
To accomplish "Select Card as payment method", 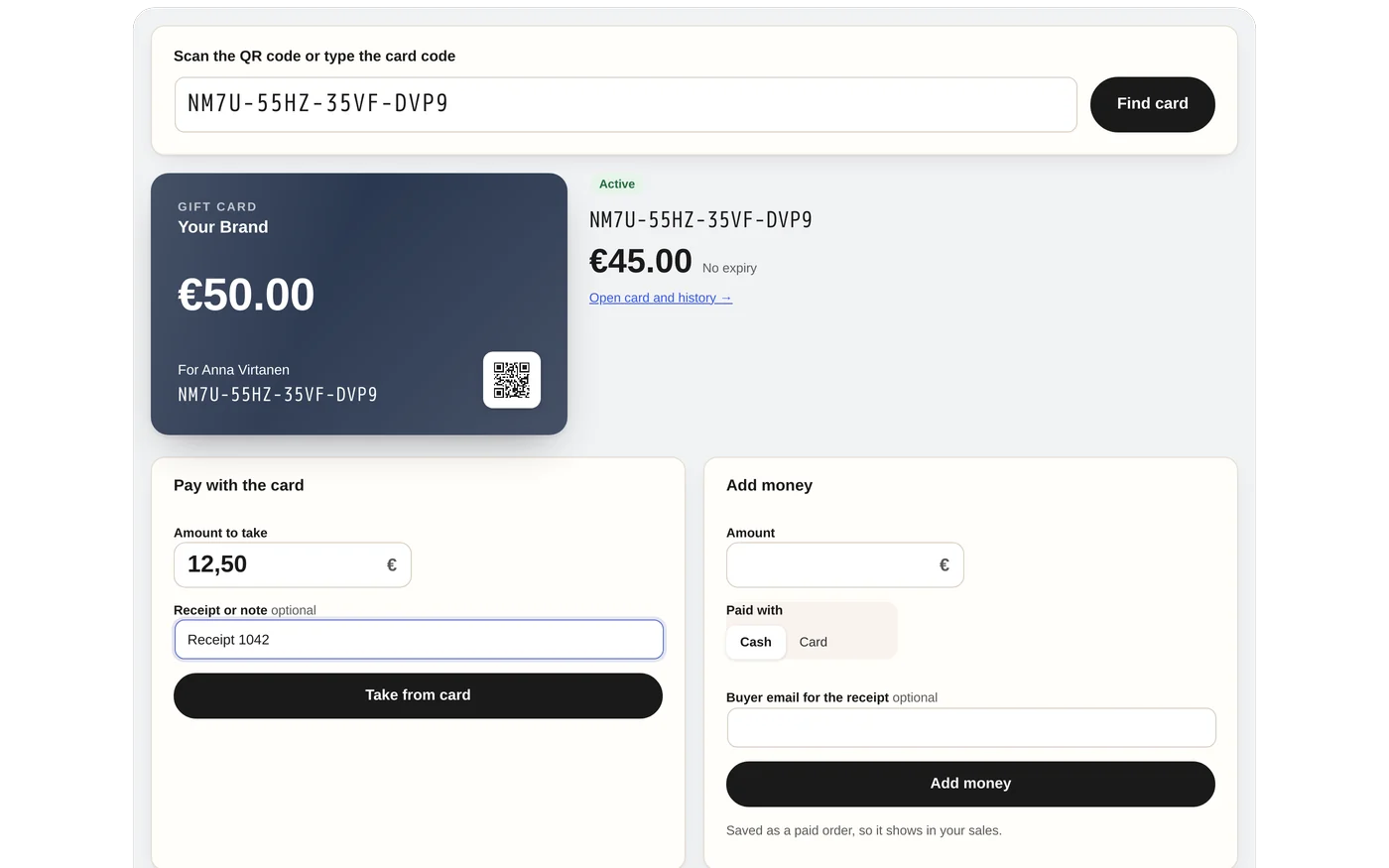I will [814, 642].
